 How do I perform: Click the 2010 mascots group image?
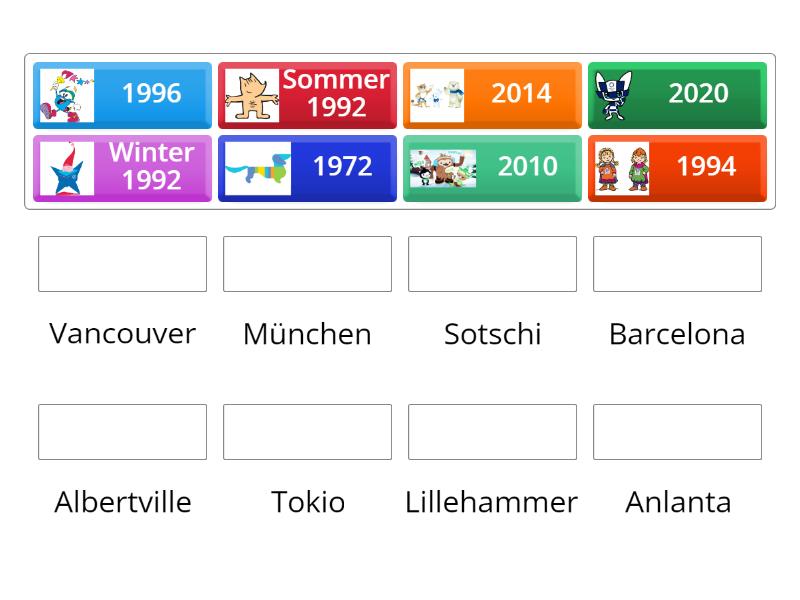point(442,168)
